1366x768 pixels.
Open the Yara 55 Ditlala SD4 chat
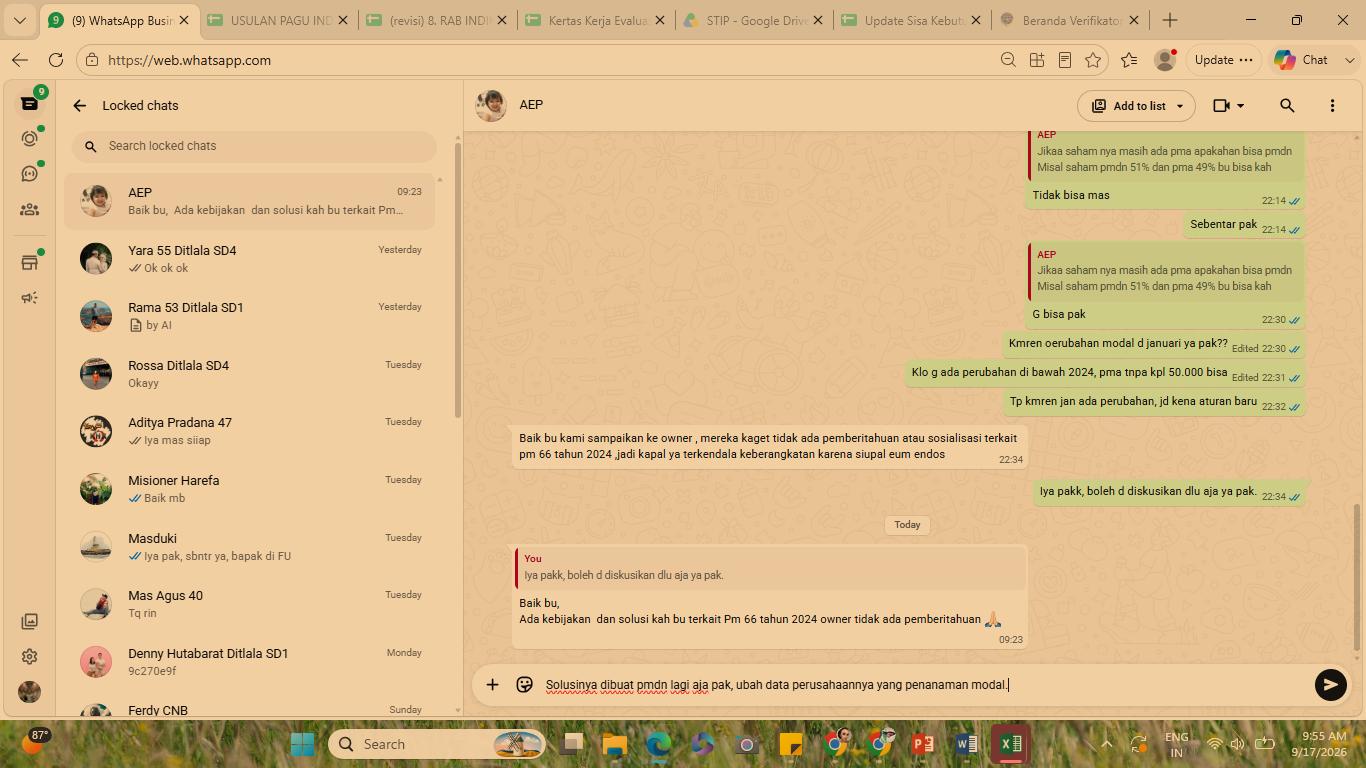click(x=250, y=259)
